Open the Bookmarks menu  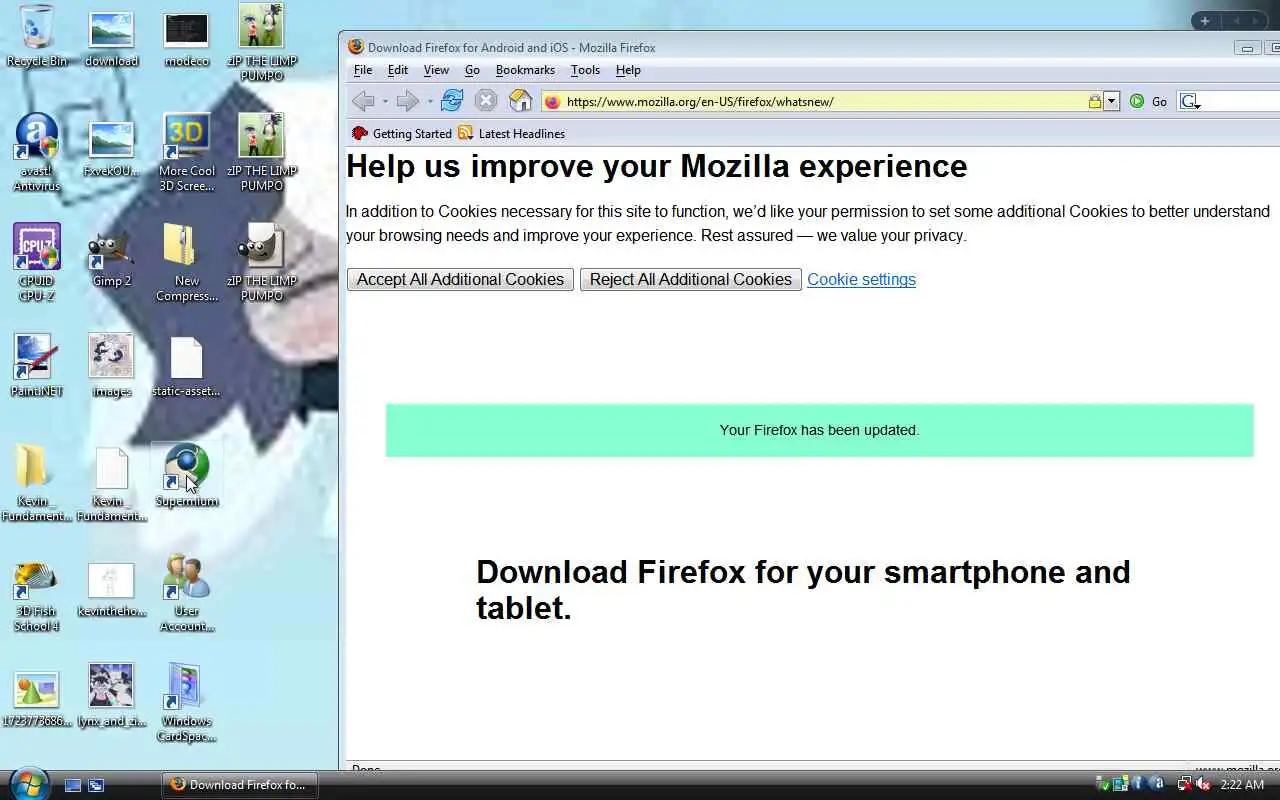click(525, 70)
